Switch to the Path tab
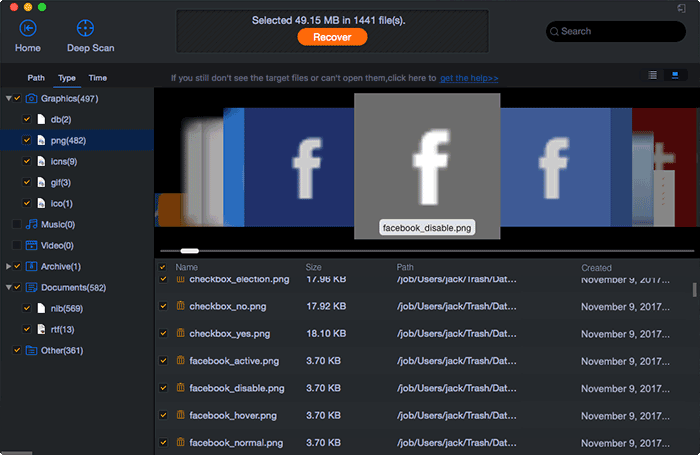 (x=36, y=78)
